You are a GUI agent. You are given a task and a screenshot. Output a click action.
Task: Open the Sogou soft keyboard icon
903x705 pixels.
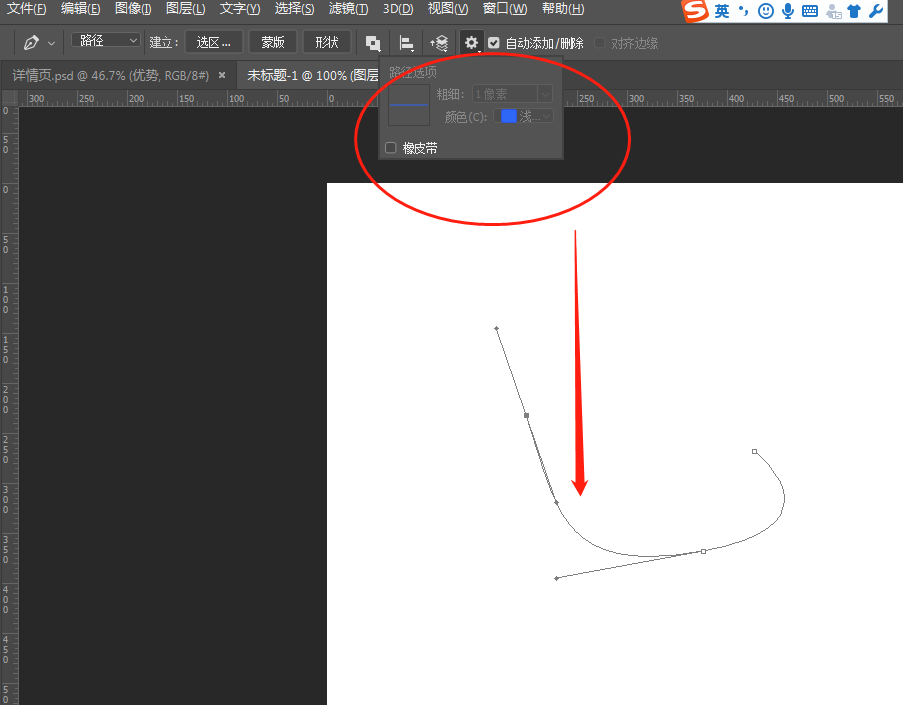[810, 12]
